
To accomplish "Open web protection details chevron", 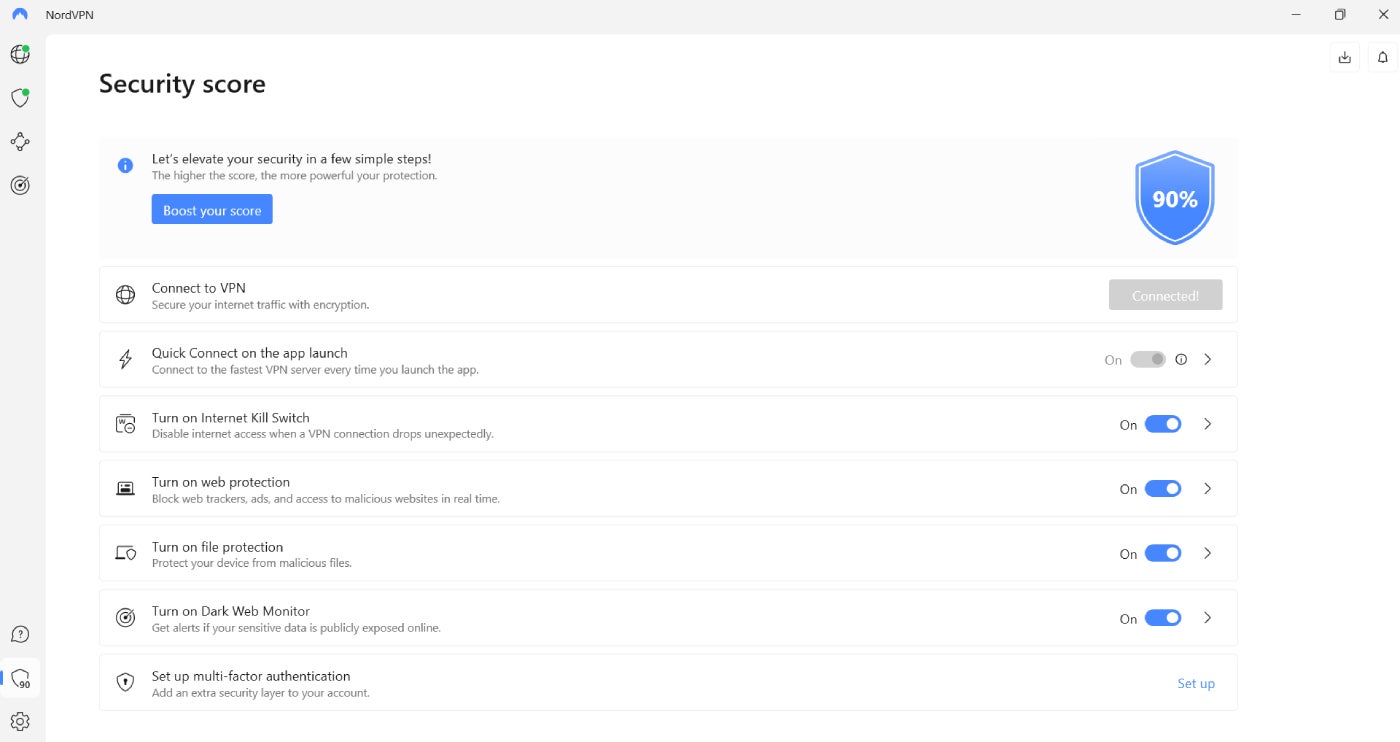I will [x=1208, y=488].
